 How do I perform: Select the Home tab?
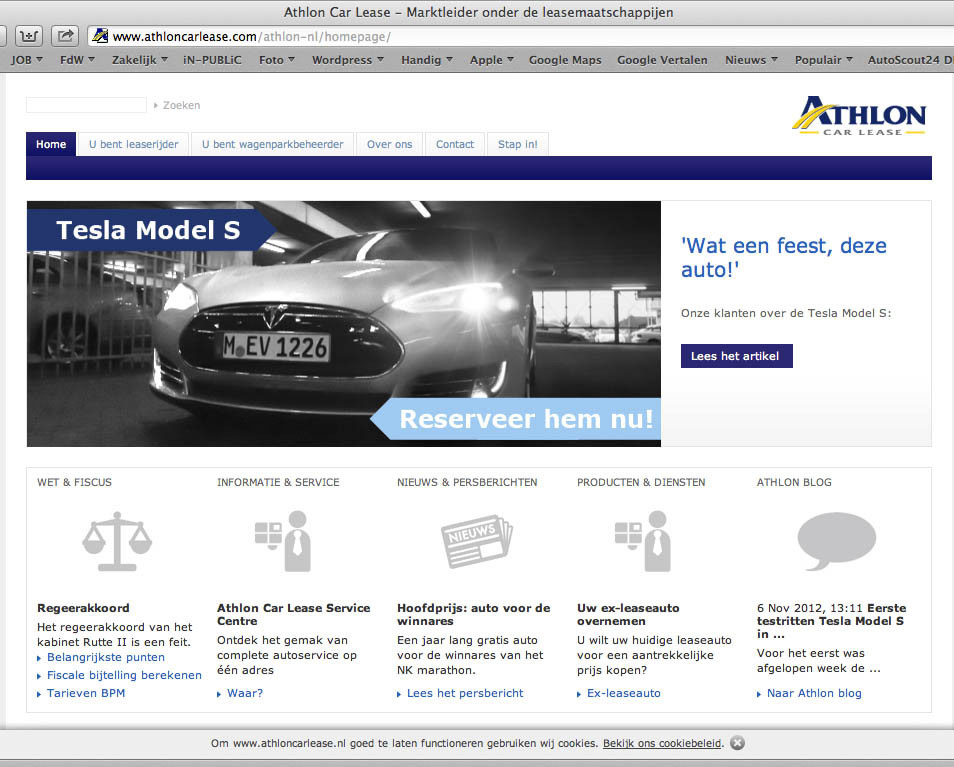pyautogui.click(x=51, y=144)
